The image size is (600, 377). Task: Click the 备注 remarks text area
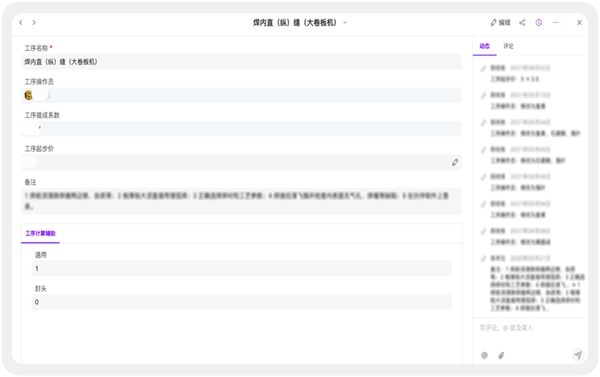pyautogui.click(x=241, y=201)
